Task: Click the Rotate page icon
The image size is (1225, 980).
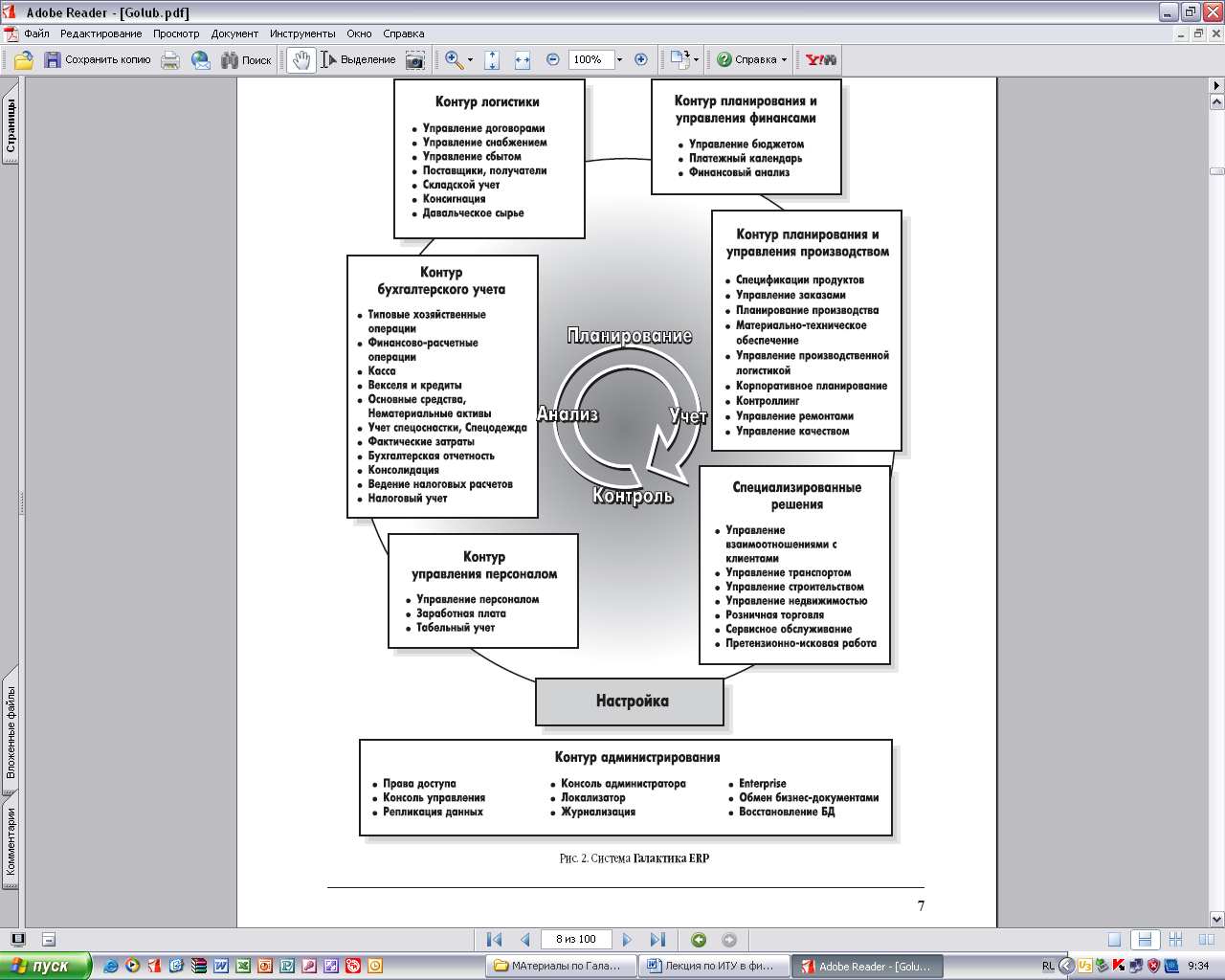Action: (x=679, y=59)
